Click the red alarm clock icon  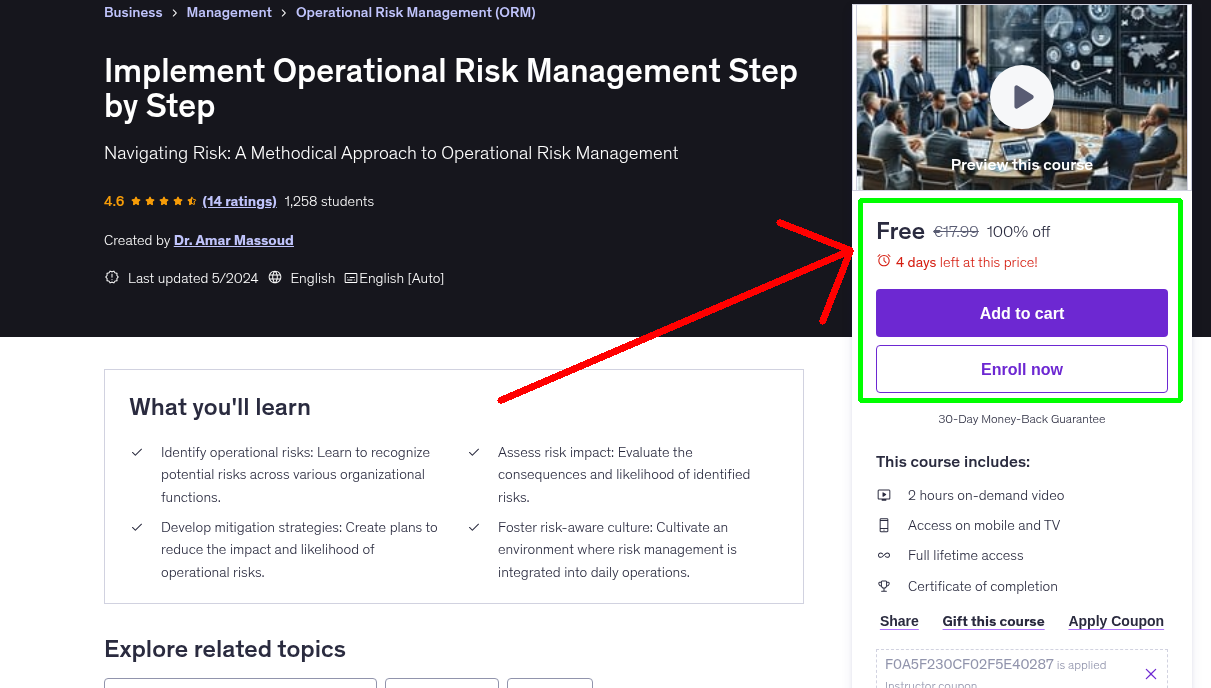tap(882, 260)
